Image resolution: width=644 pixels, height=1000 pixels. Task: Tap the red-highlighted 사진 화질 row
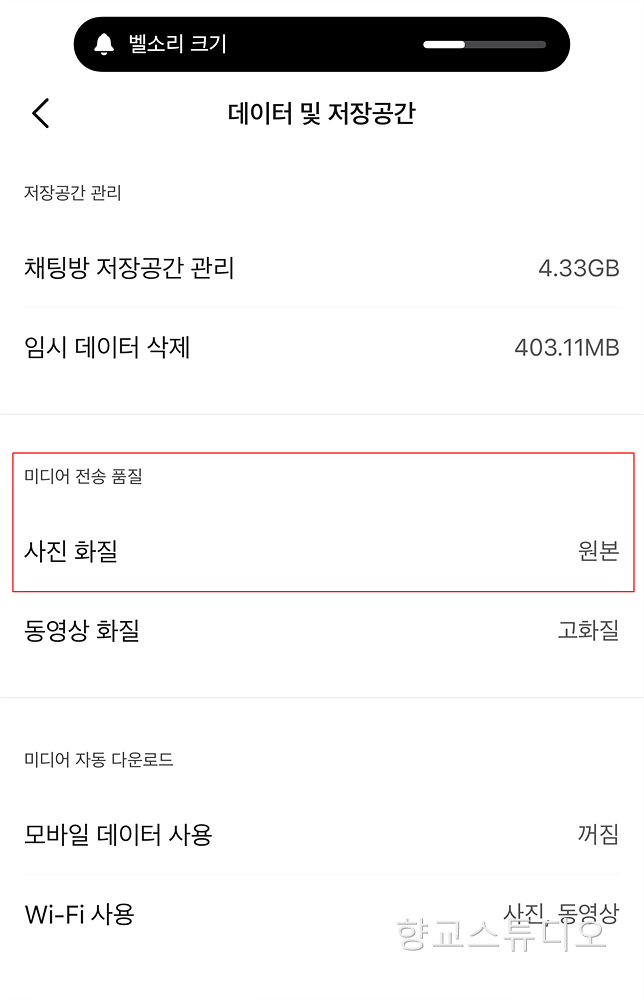[322, 550]
